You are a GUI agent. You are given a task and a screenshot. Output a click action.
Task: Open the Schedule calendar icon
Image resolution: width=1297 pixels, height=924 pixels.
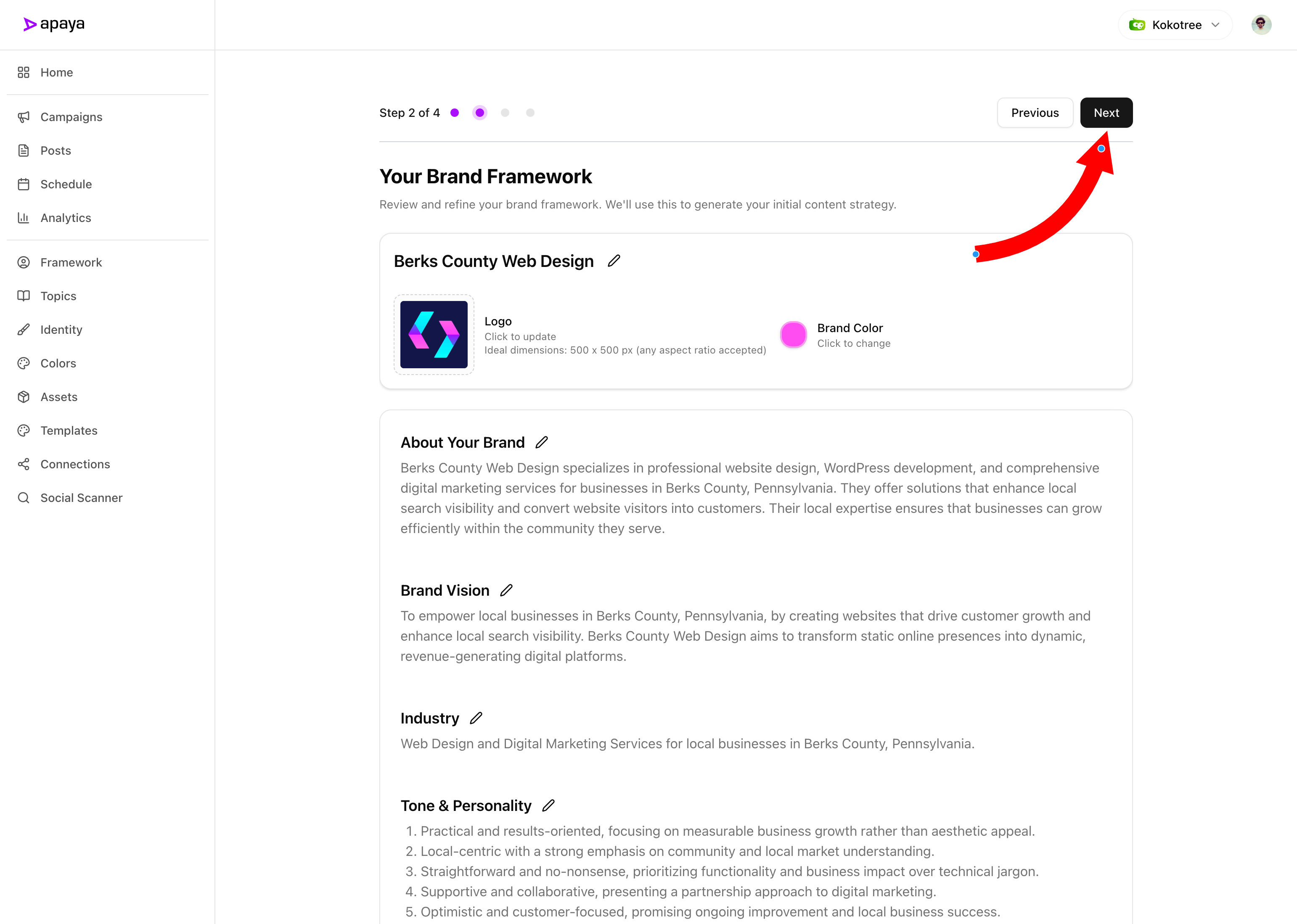(x=23, y=184)
